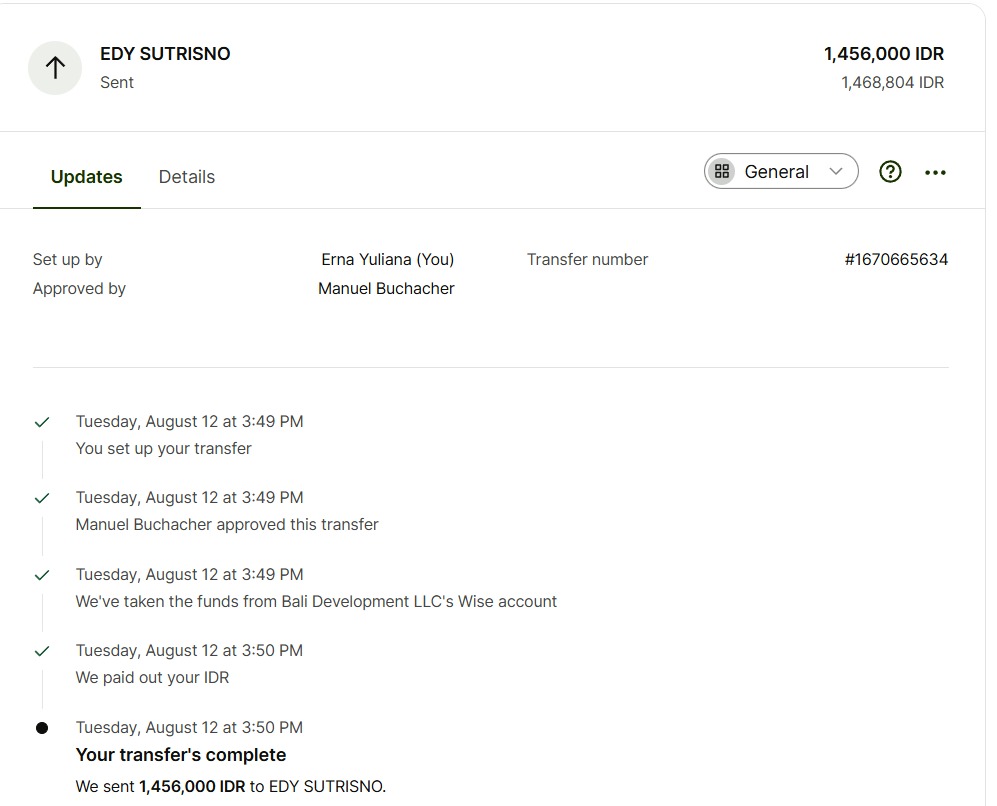The height and width of the screenshot is (806, 997).
Task: Click the 1,468,804 IDR total amount
Action: point(892,83)
